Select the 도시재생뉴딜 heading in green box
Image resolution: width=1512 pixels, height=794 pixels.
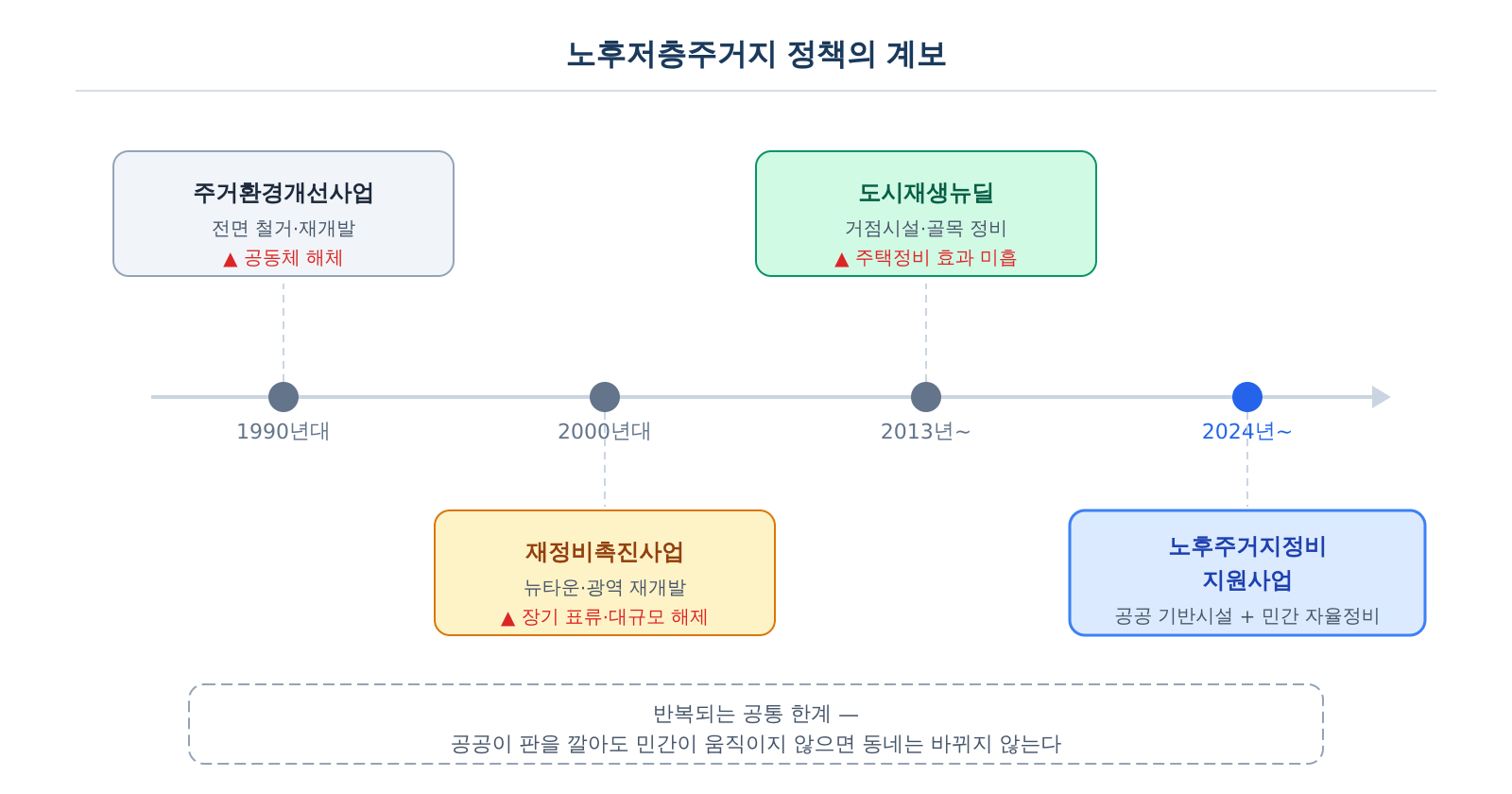point(926,193)
